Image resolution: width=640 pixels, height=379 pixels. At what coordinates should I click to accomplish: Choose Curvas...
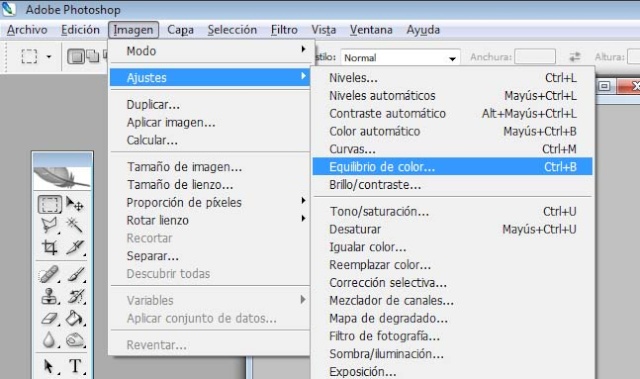pyautogui.click(x=452, y=149)
